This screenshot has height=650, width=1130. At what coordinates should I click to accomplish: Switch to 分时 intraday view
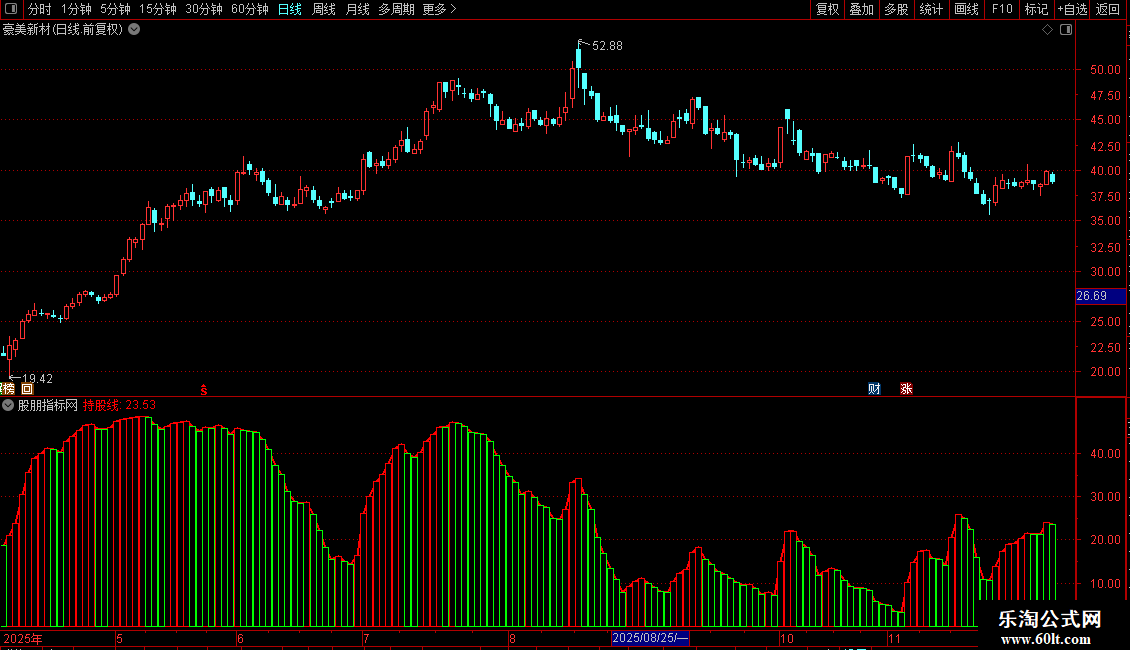(x=40, y=9)
